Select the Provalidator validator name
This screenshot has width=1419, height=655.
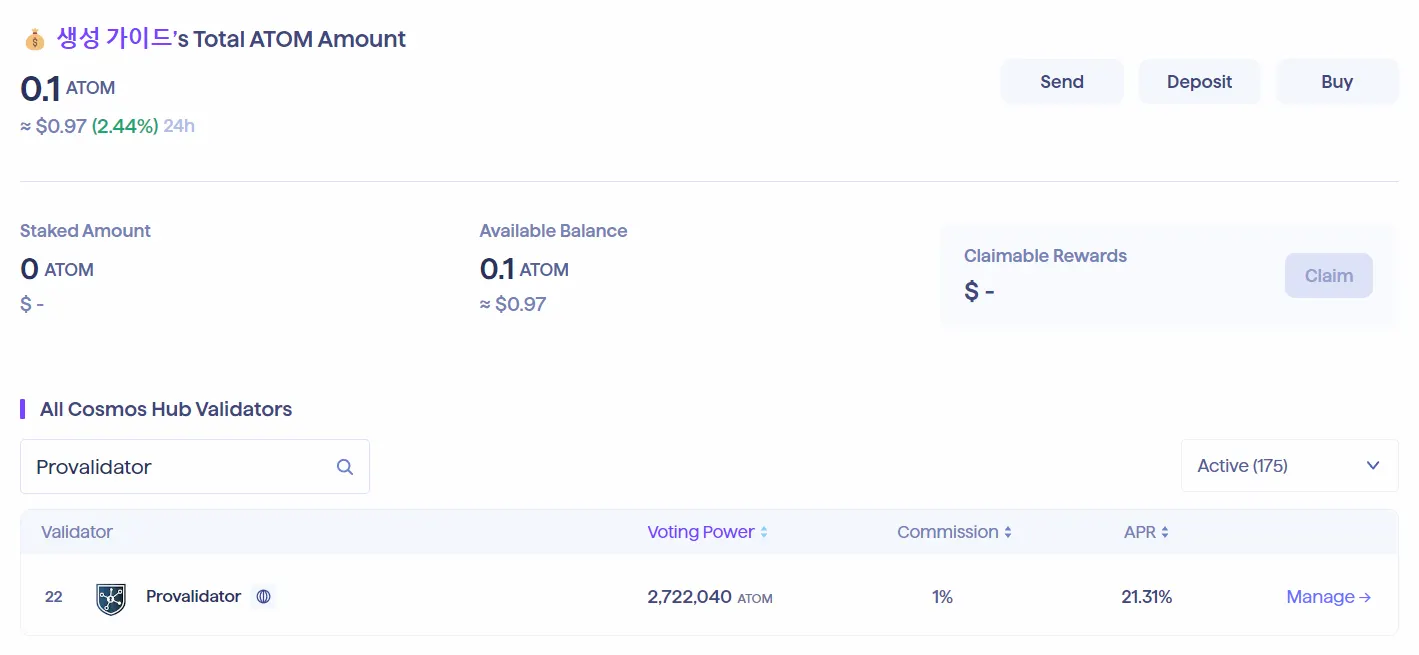click(x=193, y=597)
